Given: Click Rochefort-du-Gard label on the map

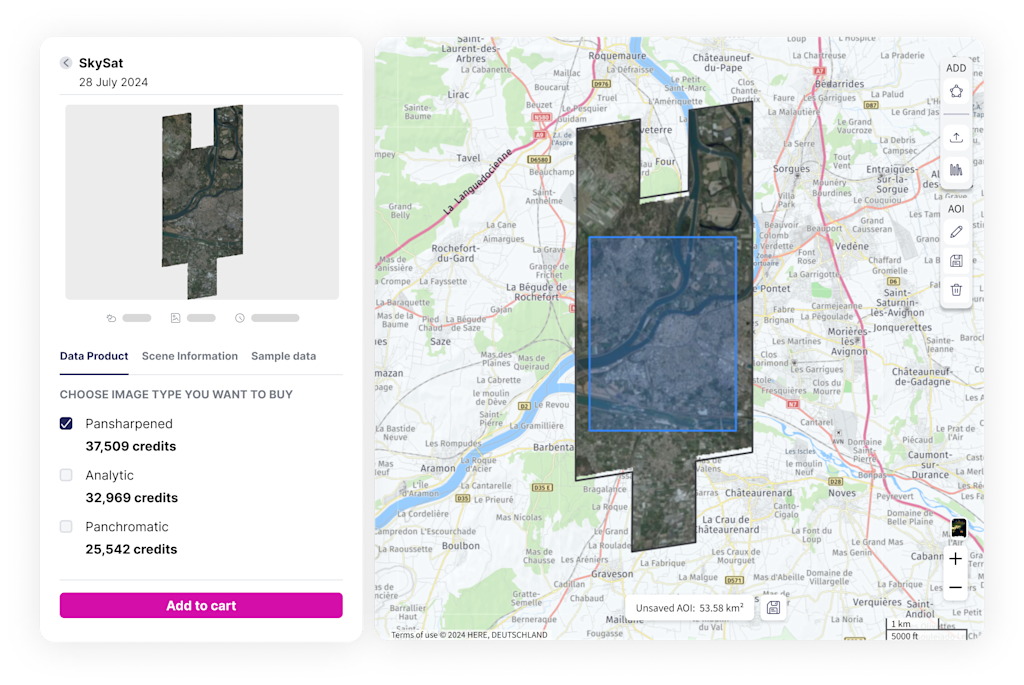Looking at the screenshot, I should tap(455, 253).
